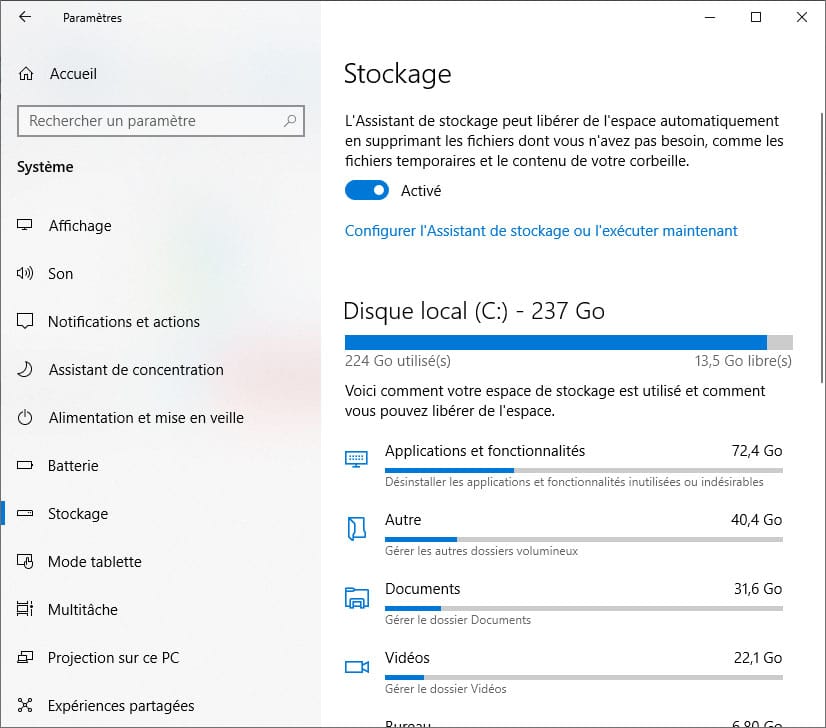This screenshot has height=728, width=826.
Task: Click the '72,4 Go' size value
Action: pyautogui.click(x=756, y=451)
